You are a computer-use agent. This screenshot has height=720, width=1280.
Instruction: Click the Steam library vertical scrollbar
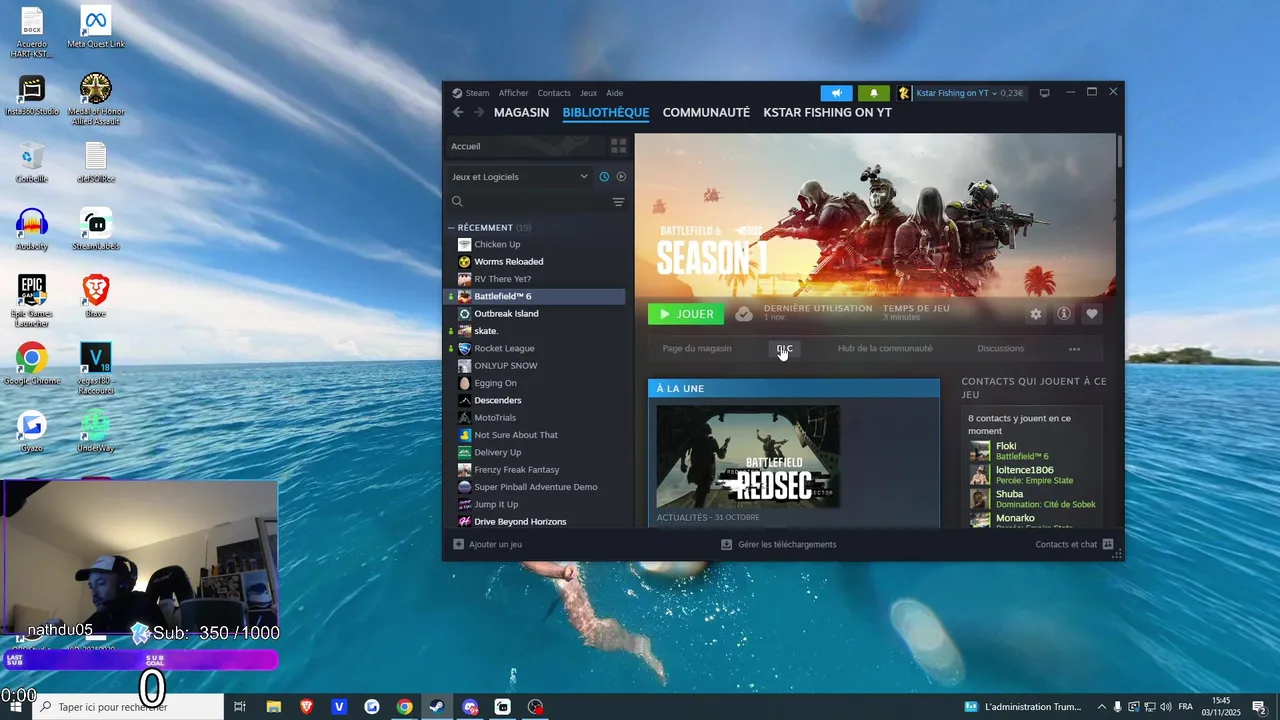(1120, 150)
